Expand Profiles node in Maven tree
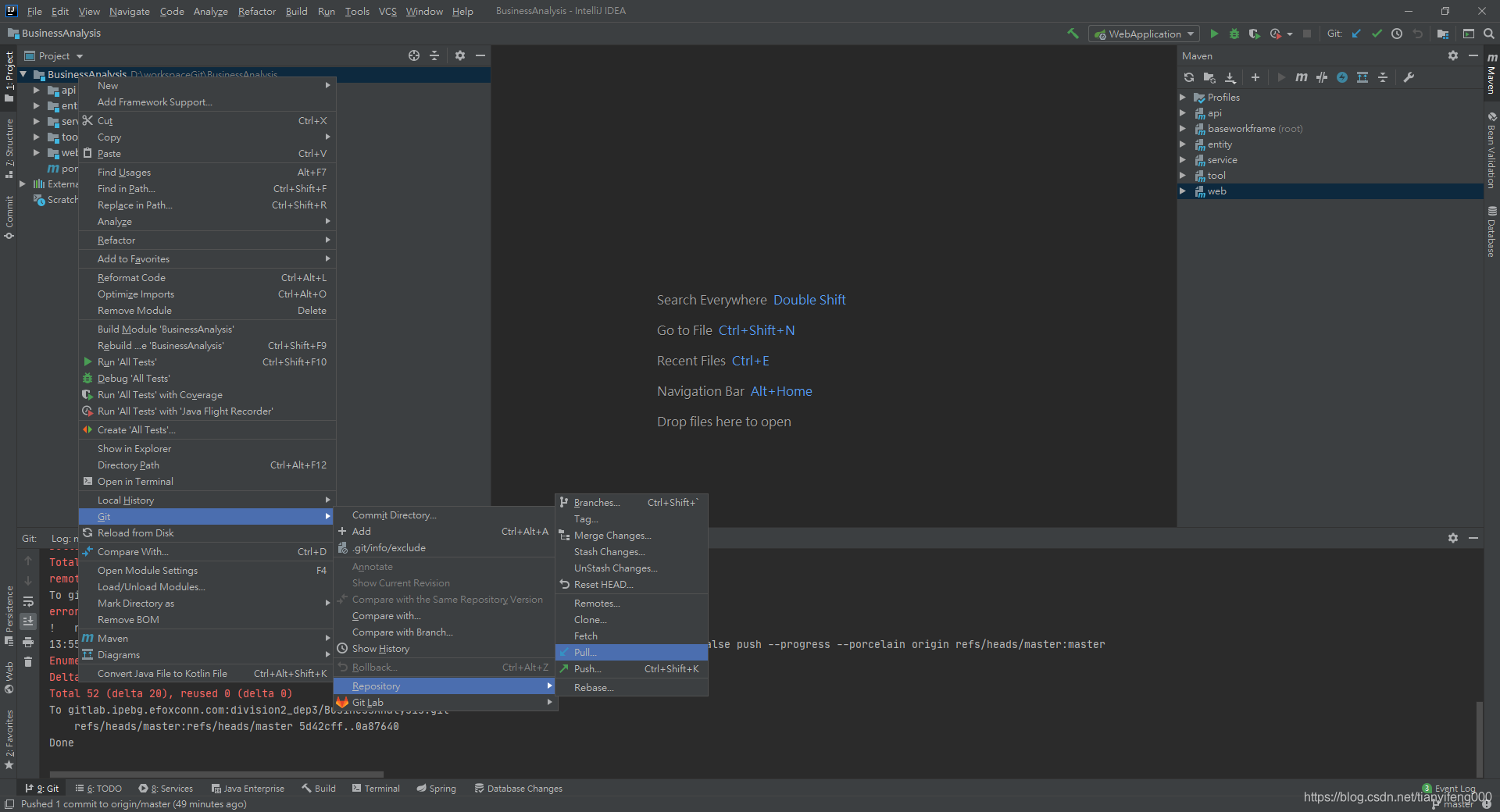Image resolution: width=1500 pixels, height=812 pixels. tap(1183, 98)
